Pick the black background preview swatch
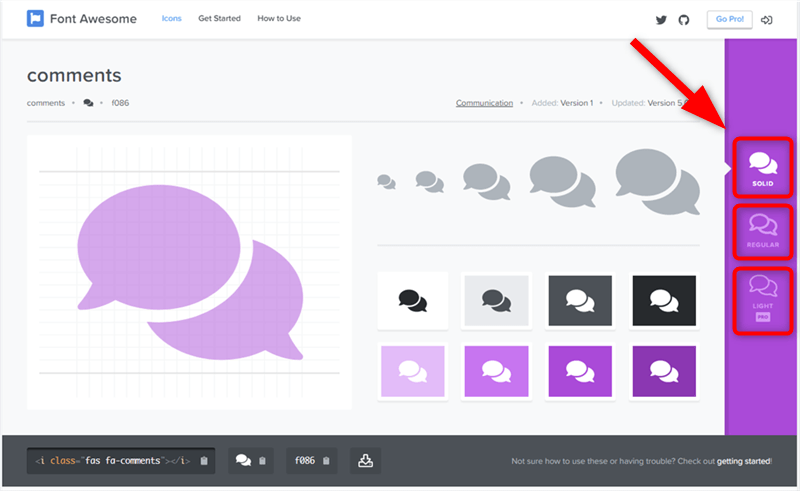The width and height of the screenshot is (800, 491). tap(664, 300)
